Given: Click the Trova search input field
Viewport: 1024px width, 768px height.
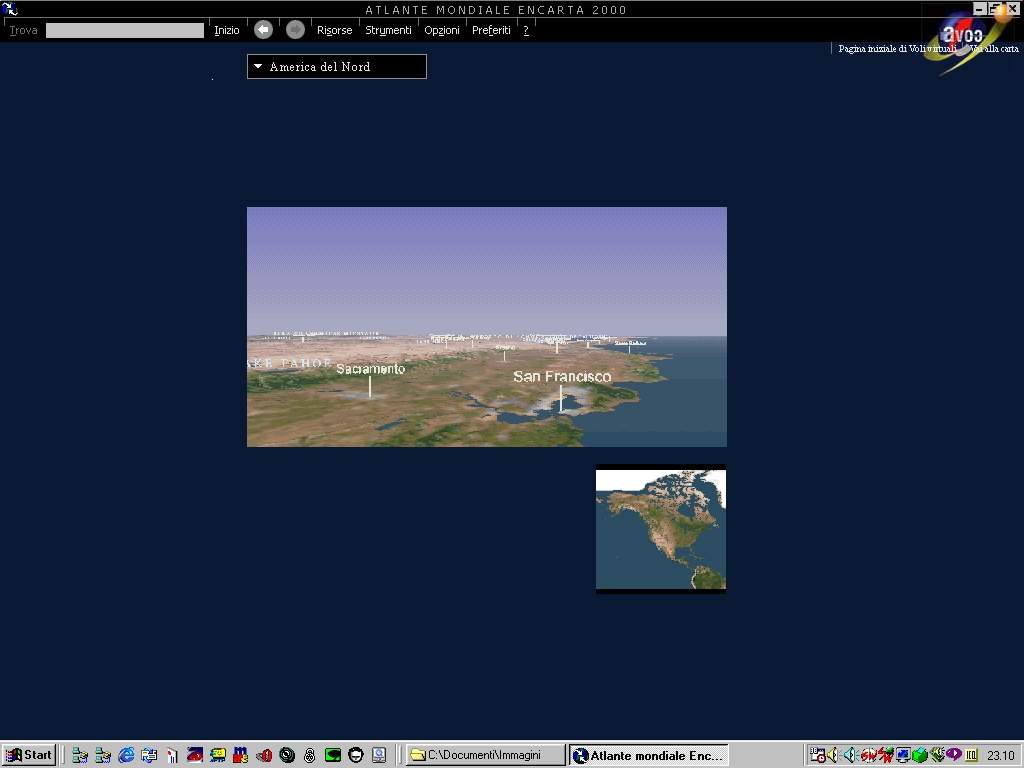Looking at the screenshot, I should point(125,30).
